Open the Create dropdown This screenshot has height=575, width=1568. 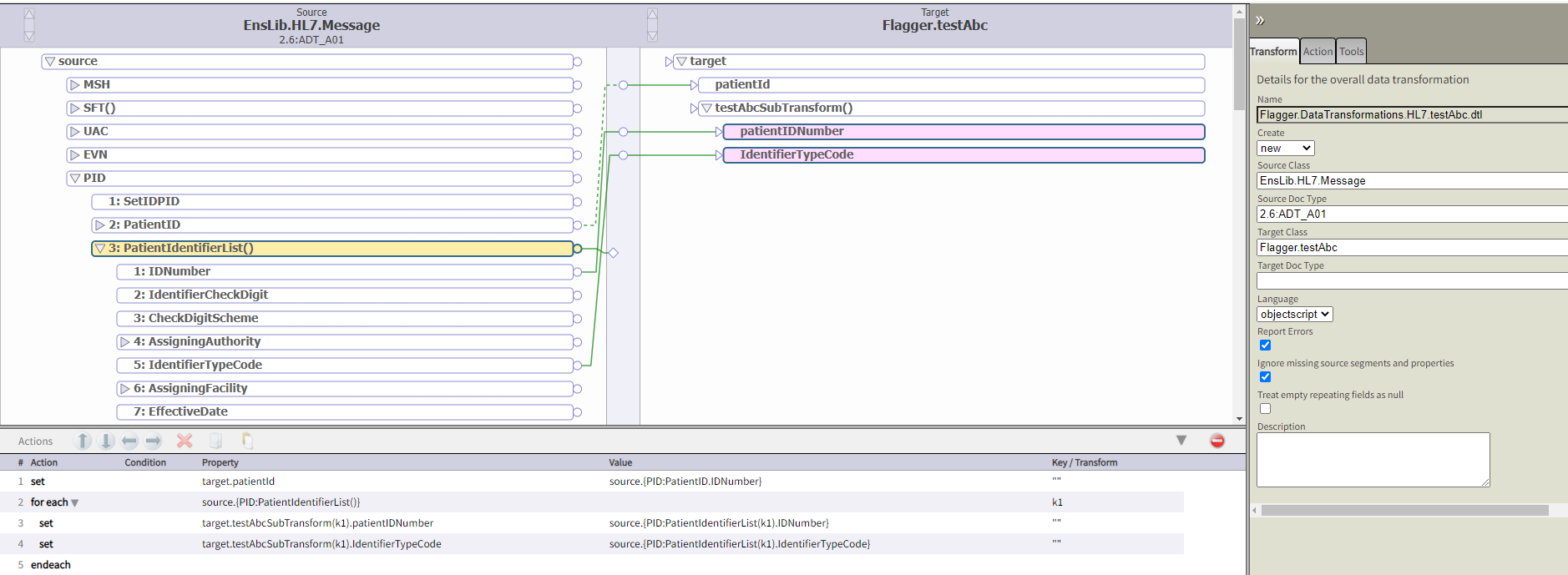1286,148
